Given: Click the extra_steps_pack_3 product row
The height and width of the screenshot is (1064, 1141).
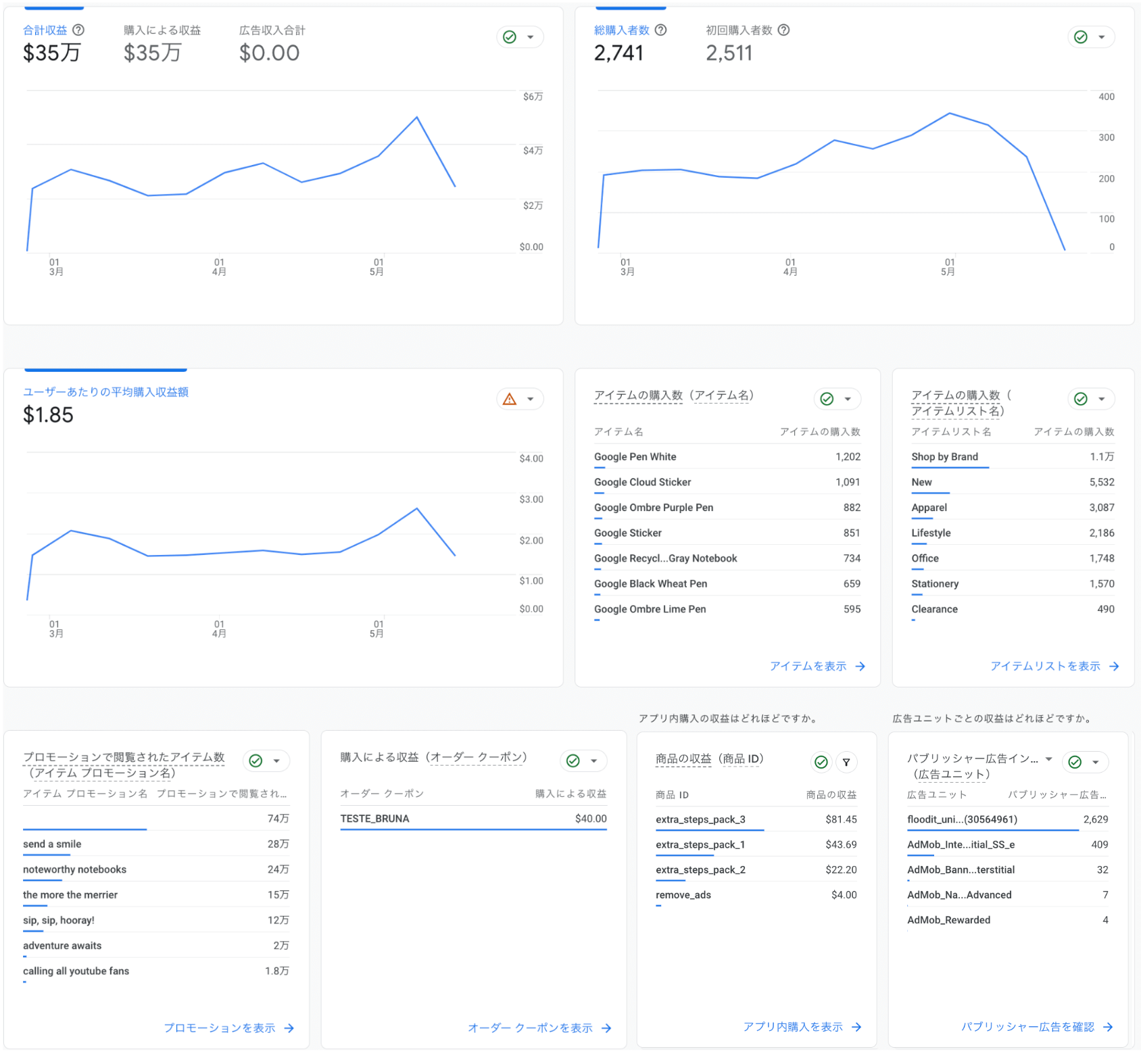Looking at the screenshot, I should [756, 819].
